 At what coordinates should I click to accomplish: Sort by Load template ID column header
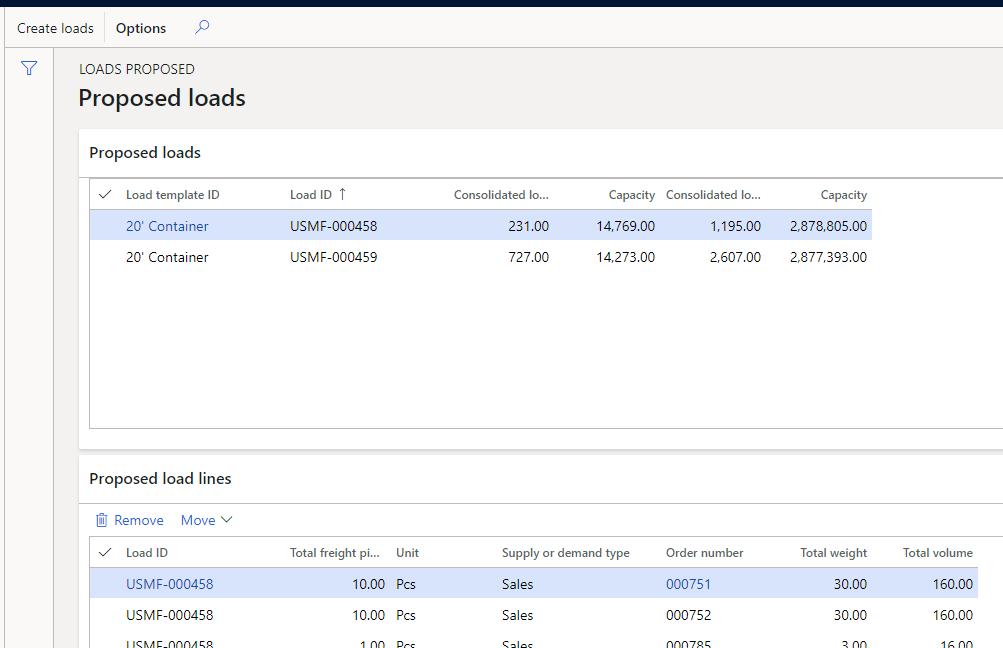pos(173,194)
